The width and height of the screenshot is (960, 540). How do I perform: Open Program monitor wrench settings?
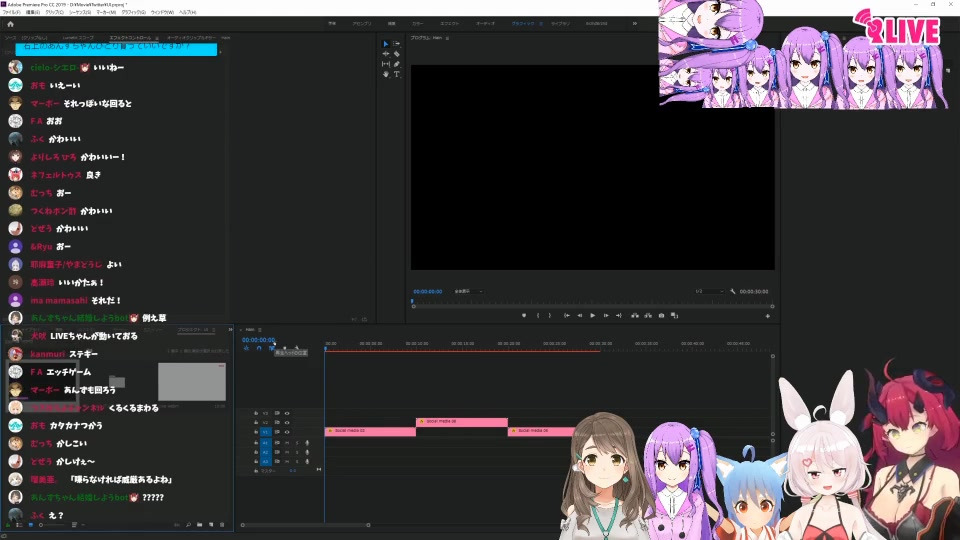pos(733,291)
